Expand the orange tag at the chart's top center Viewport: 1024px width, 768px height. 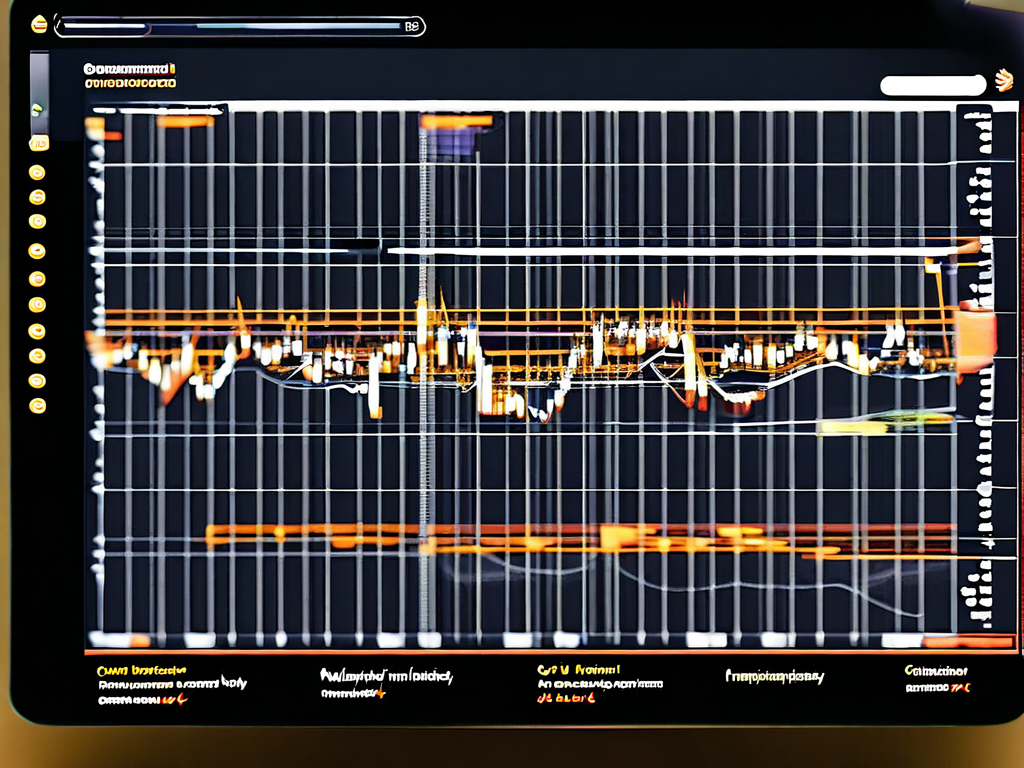[457, 122]
